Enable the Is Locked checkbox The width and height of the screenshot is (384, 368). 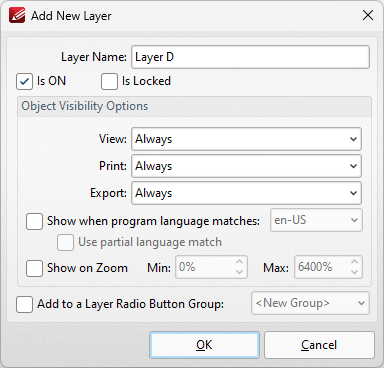tap(109, 82)
